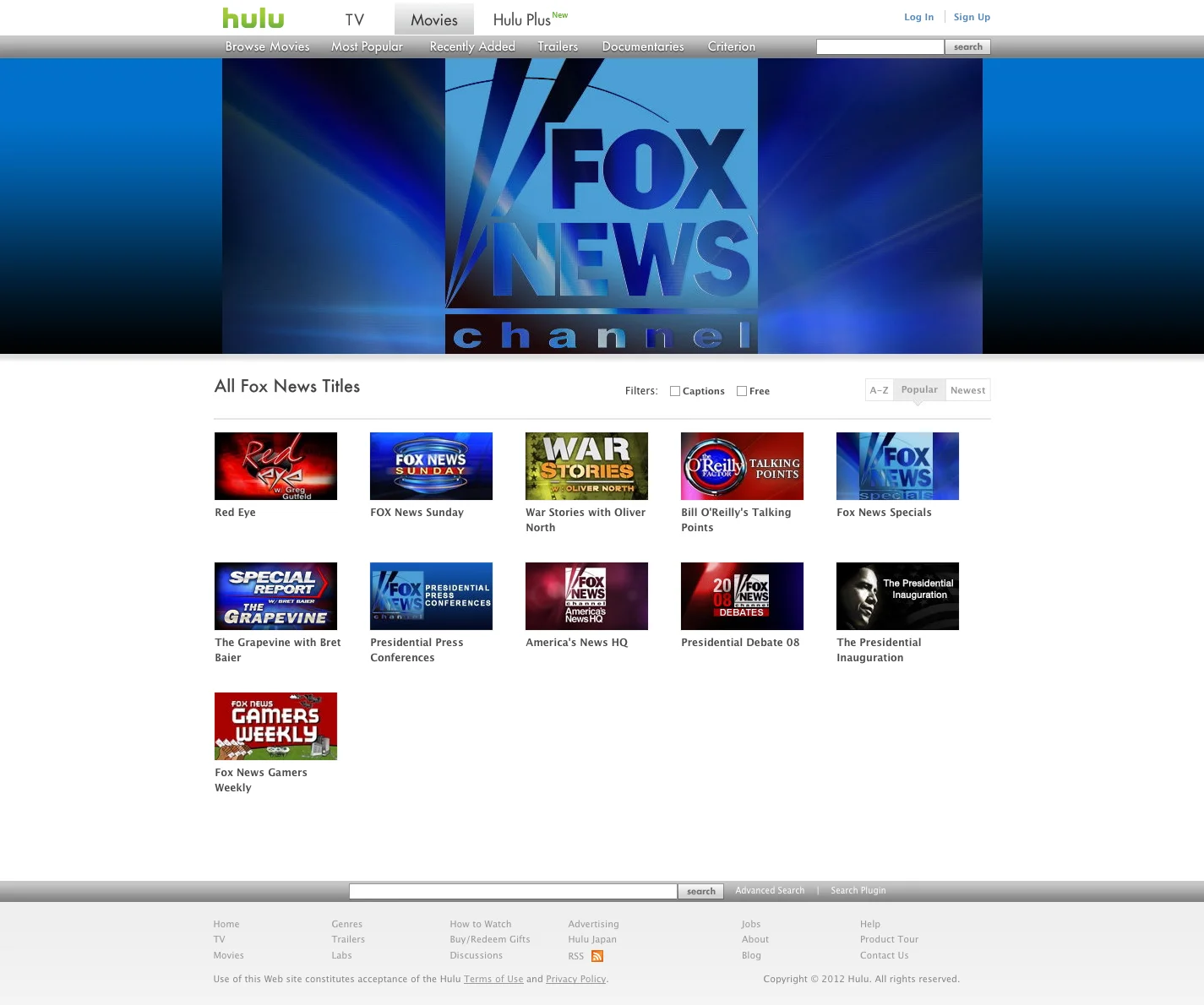Open footer Genres link
Viewport: 1204px width, 1005px height.
point(346,924)
